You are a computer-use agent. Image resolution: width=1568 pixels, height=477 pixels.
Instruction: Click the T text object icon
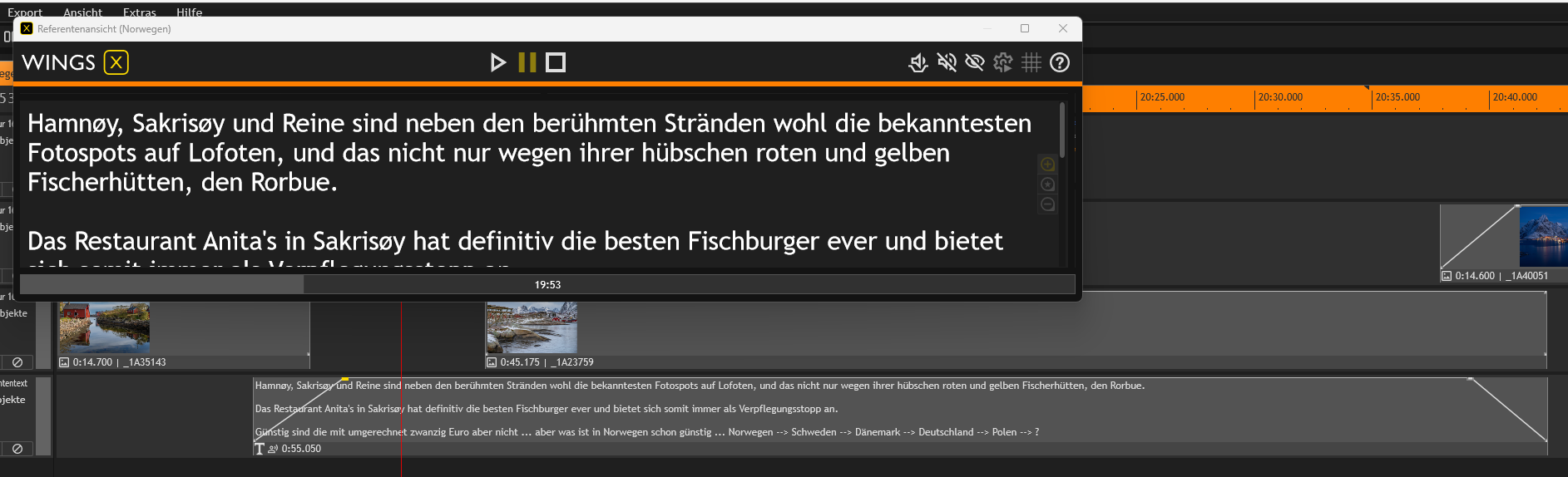[260, 449]
